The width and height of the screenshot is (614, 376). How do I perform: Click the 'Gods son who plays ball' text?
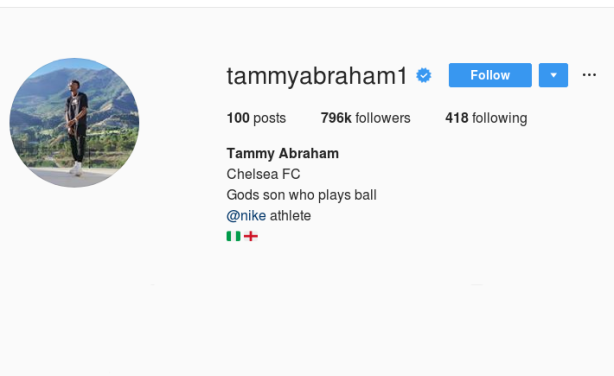[302, 195]
